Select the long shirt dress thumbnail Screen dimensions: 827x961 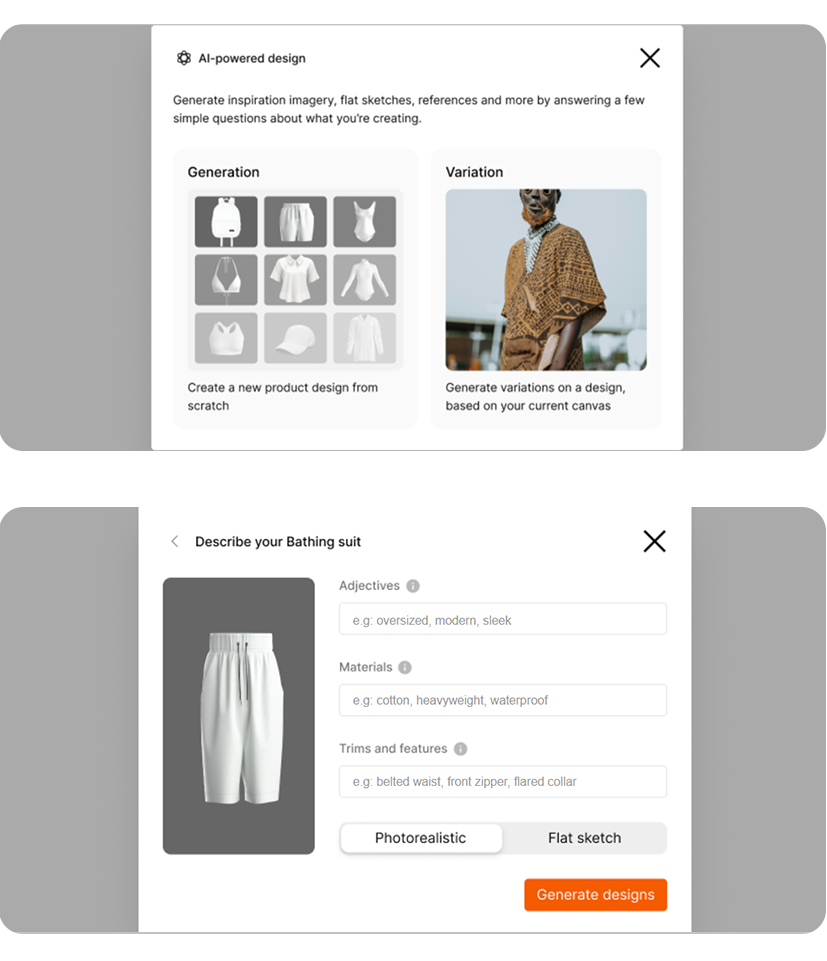click(365, 338)
